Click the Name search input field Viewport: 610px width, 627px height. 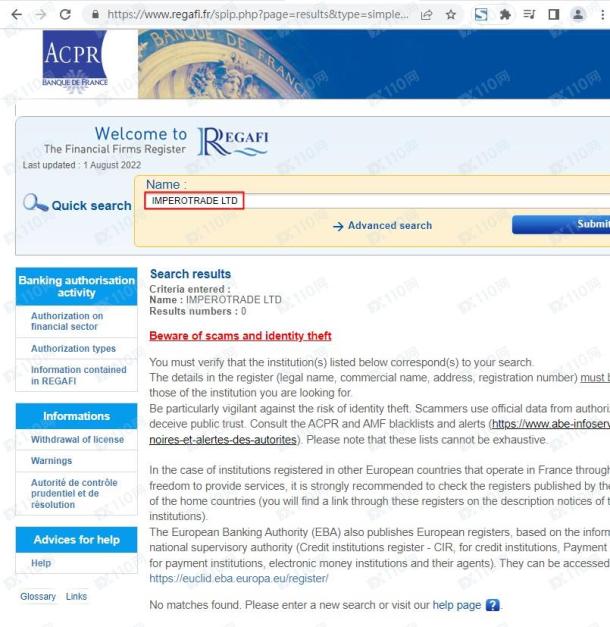tap(378, 201)
